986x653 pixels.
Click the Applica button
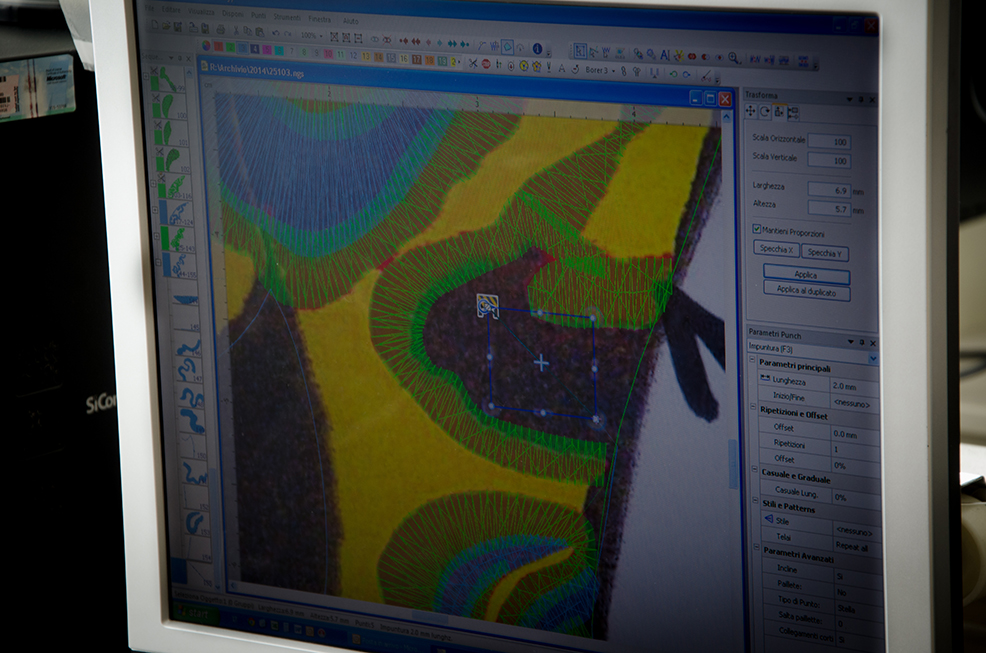(805, 274)
